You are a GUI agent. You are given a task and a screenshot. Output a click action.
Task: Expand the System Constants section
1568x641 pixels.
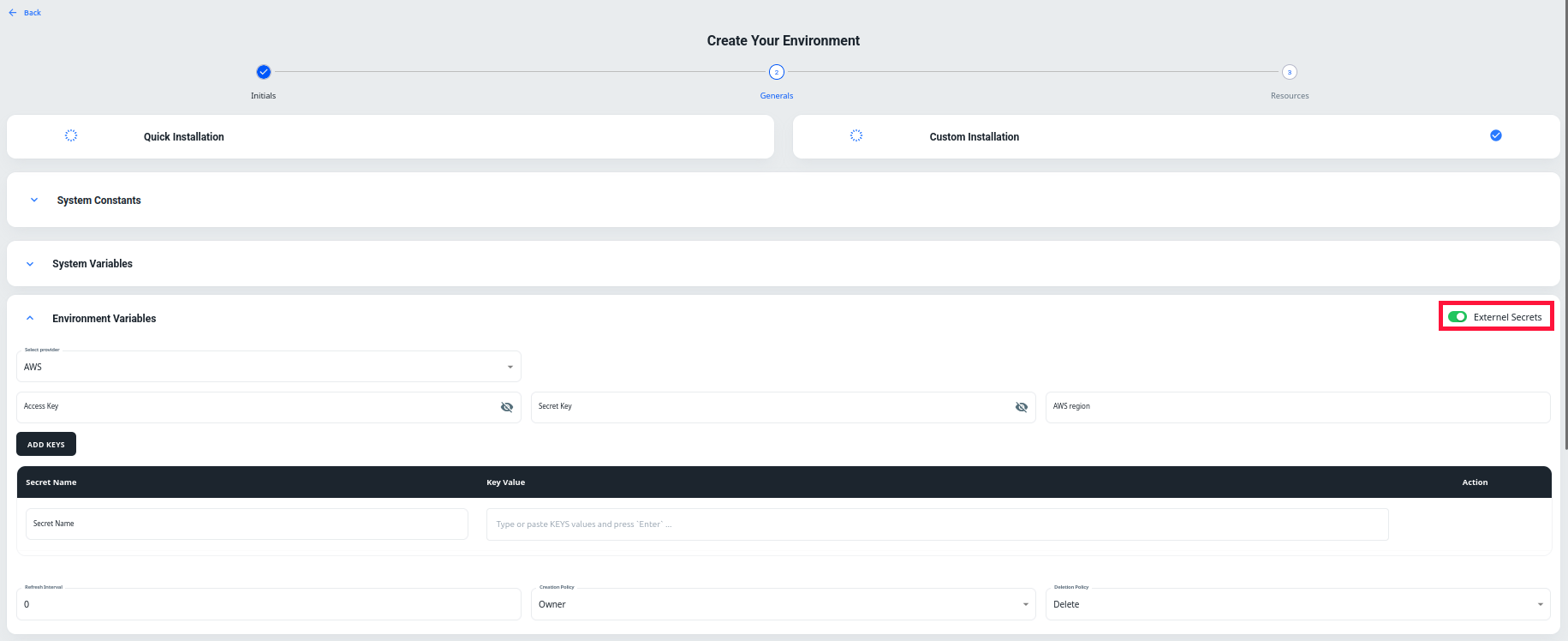[x=34, y=200]
